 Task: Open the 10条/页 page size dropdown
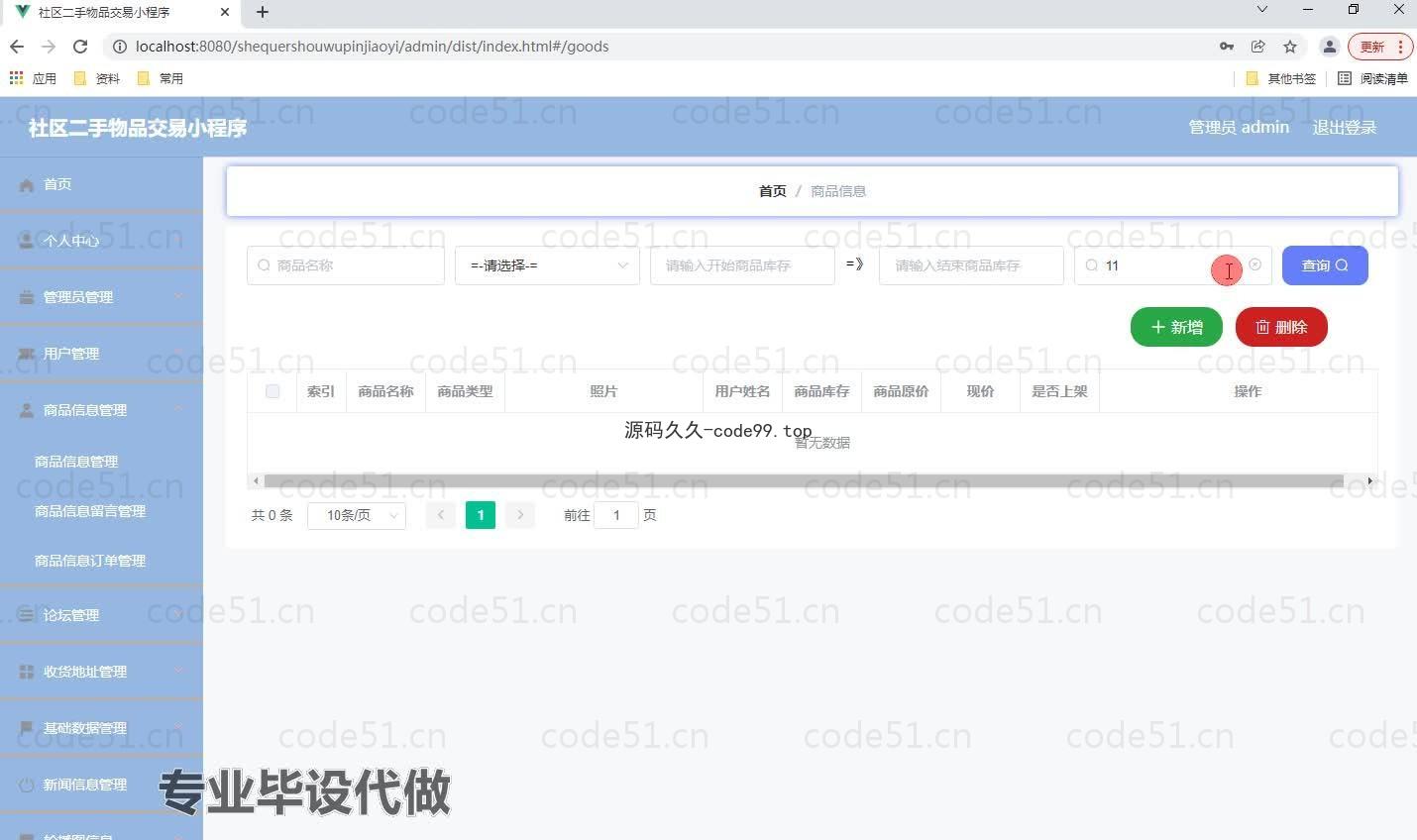tap(357, 515)
